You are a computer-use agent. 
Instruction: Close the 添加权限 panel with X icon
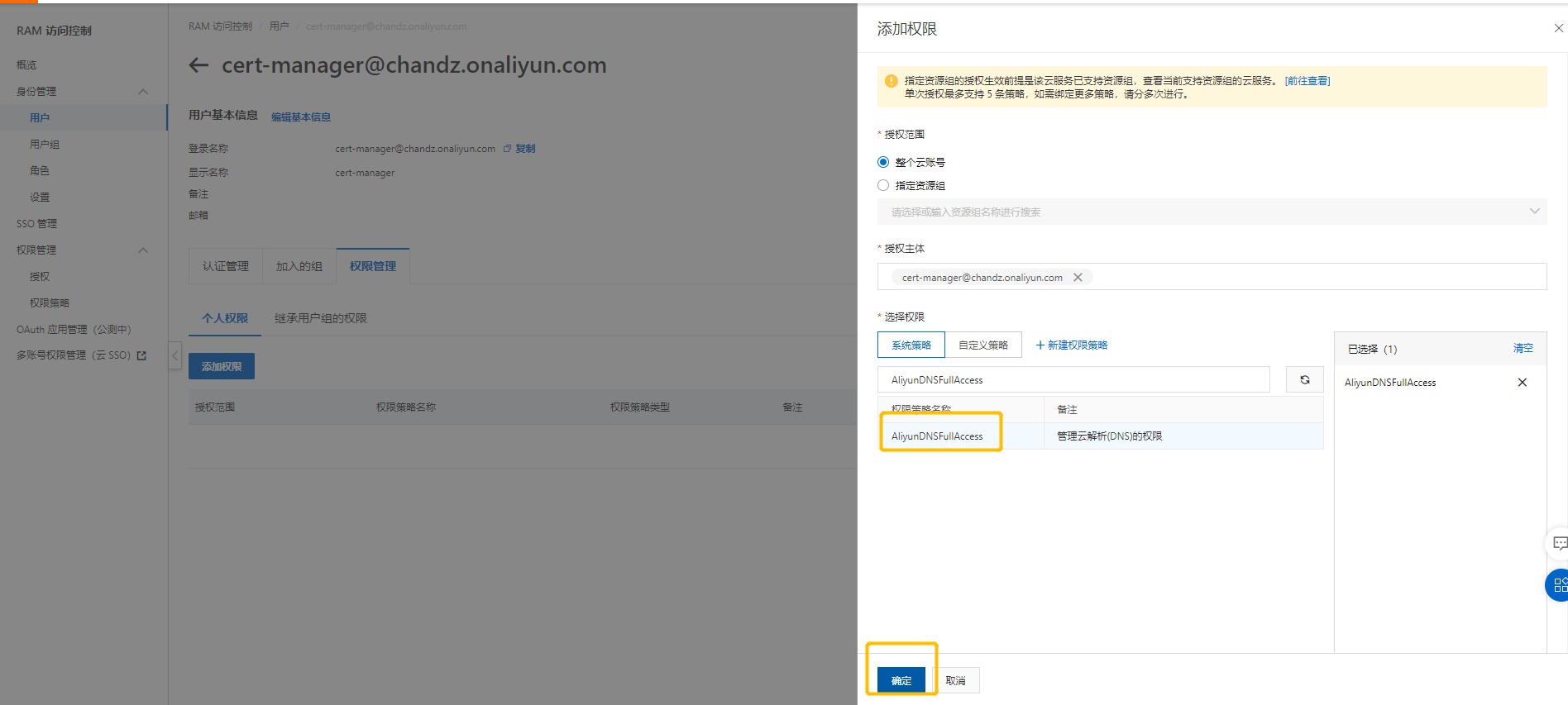click(1558, 28)
